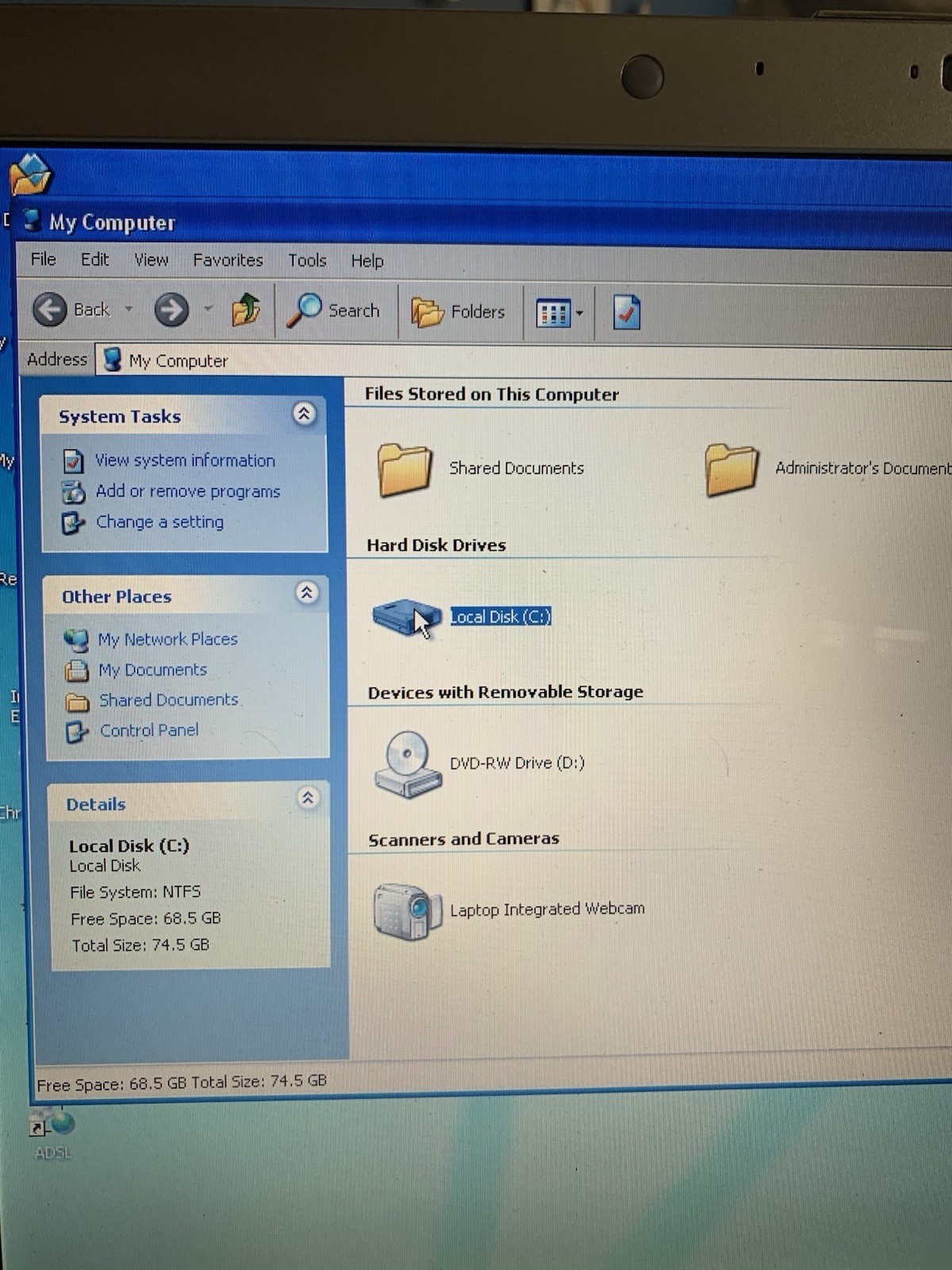Select the Shared Documents folder icon
Screen dimensions: 952x1270
(405, 469)
